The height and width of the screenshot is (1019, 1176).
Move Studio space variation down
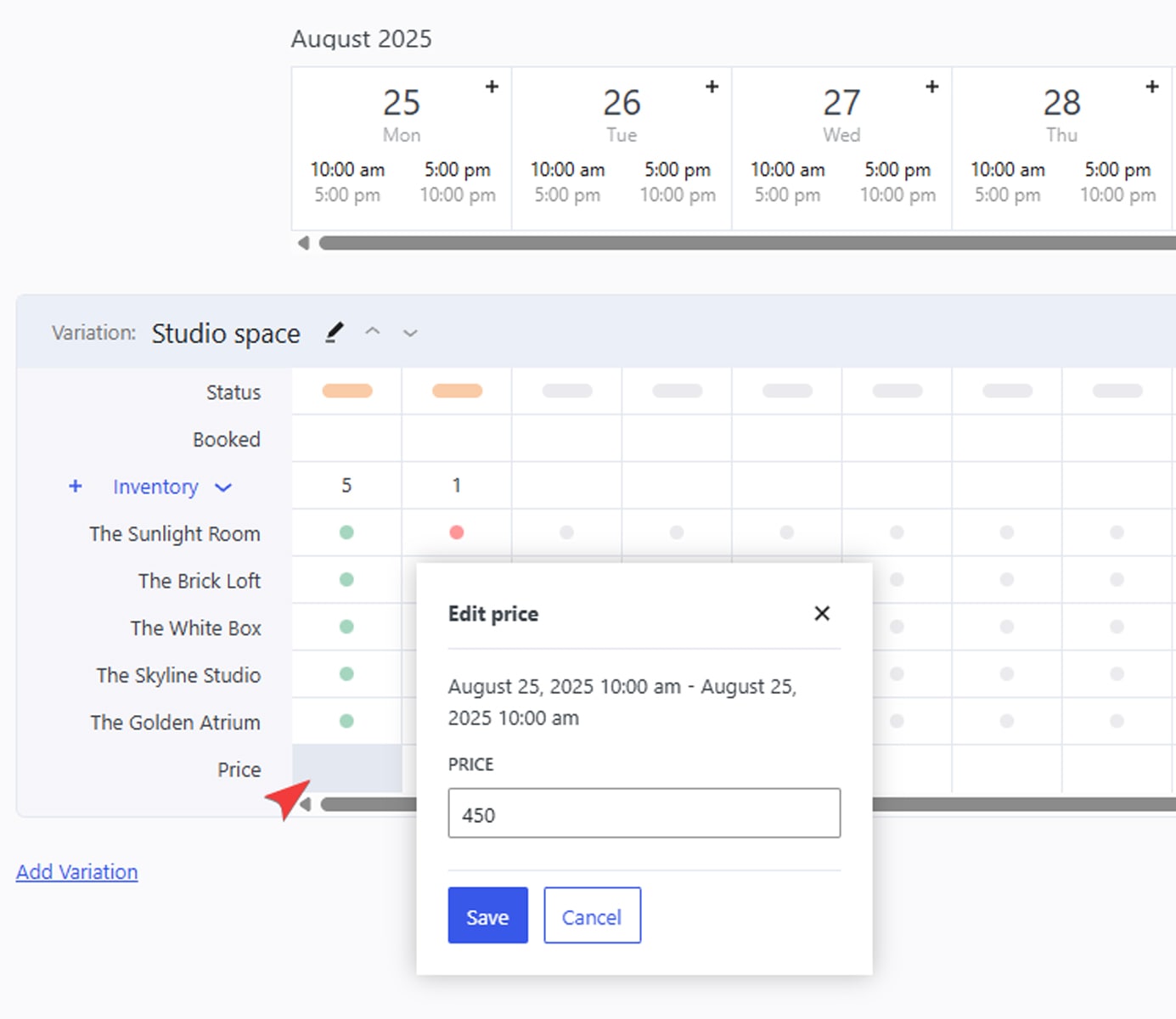tap(410, 333)
